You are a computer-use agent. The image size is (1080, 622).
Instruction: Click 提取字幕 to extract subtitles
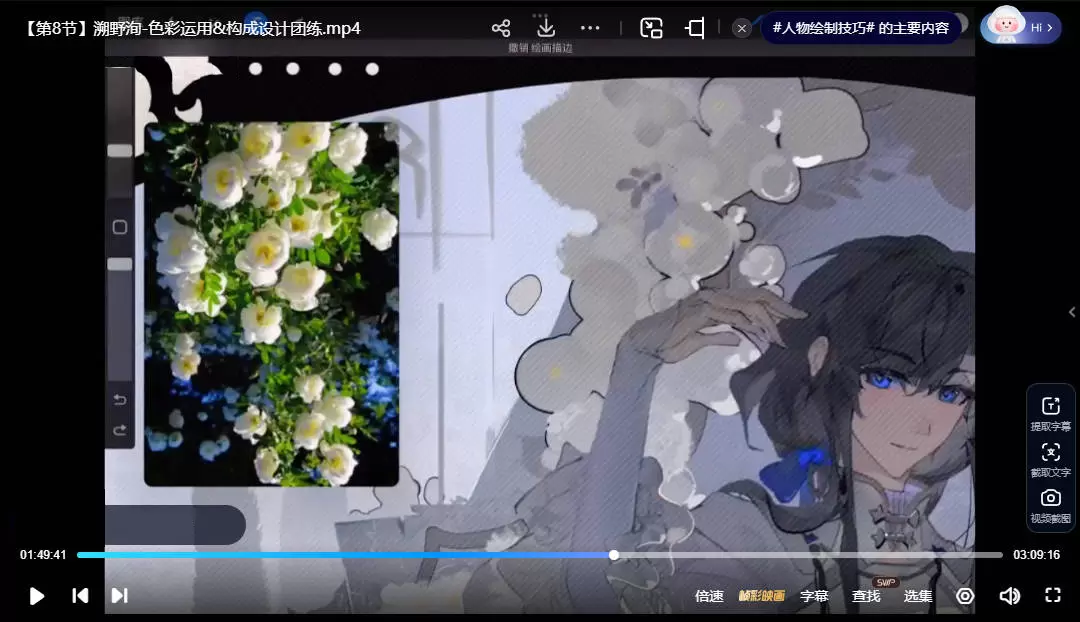(1050, 412)
